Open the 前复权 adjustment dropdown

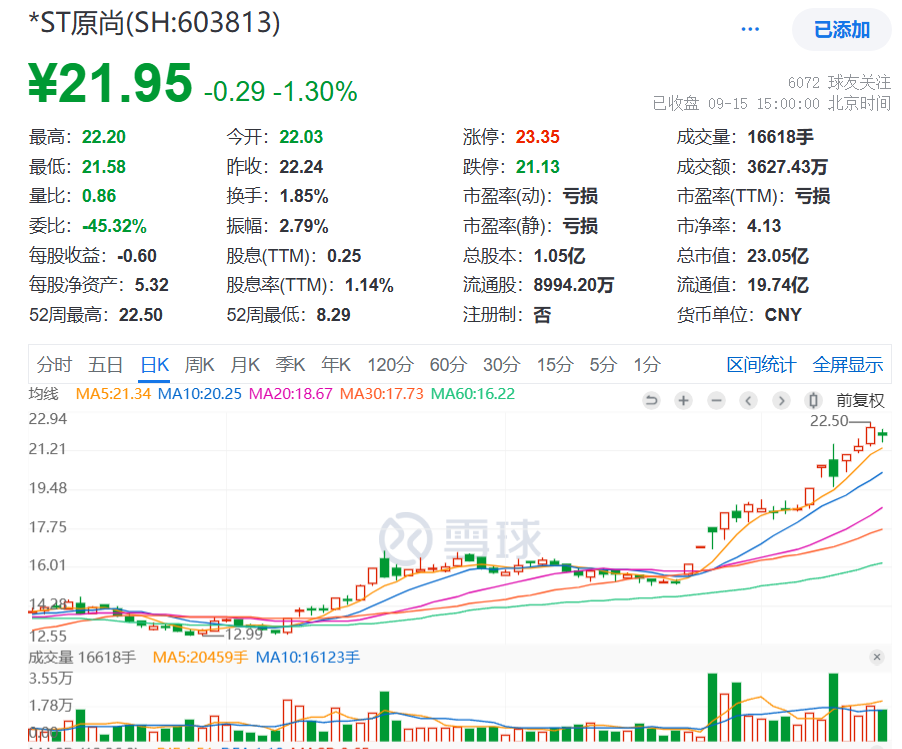click(860, 400)
